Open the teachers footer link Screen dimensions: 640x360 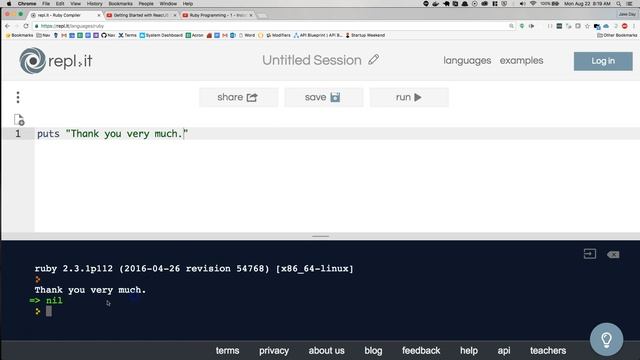click(x=548, y=351)
